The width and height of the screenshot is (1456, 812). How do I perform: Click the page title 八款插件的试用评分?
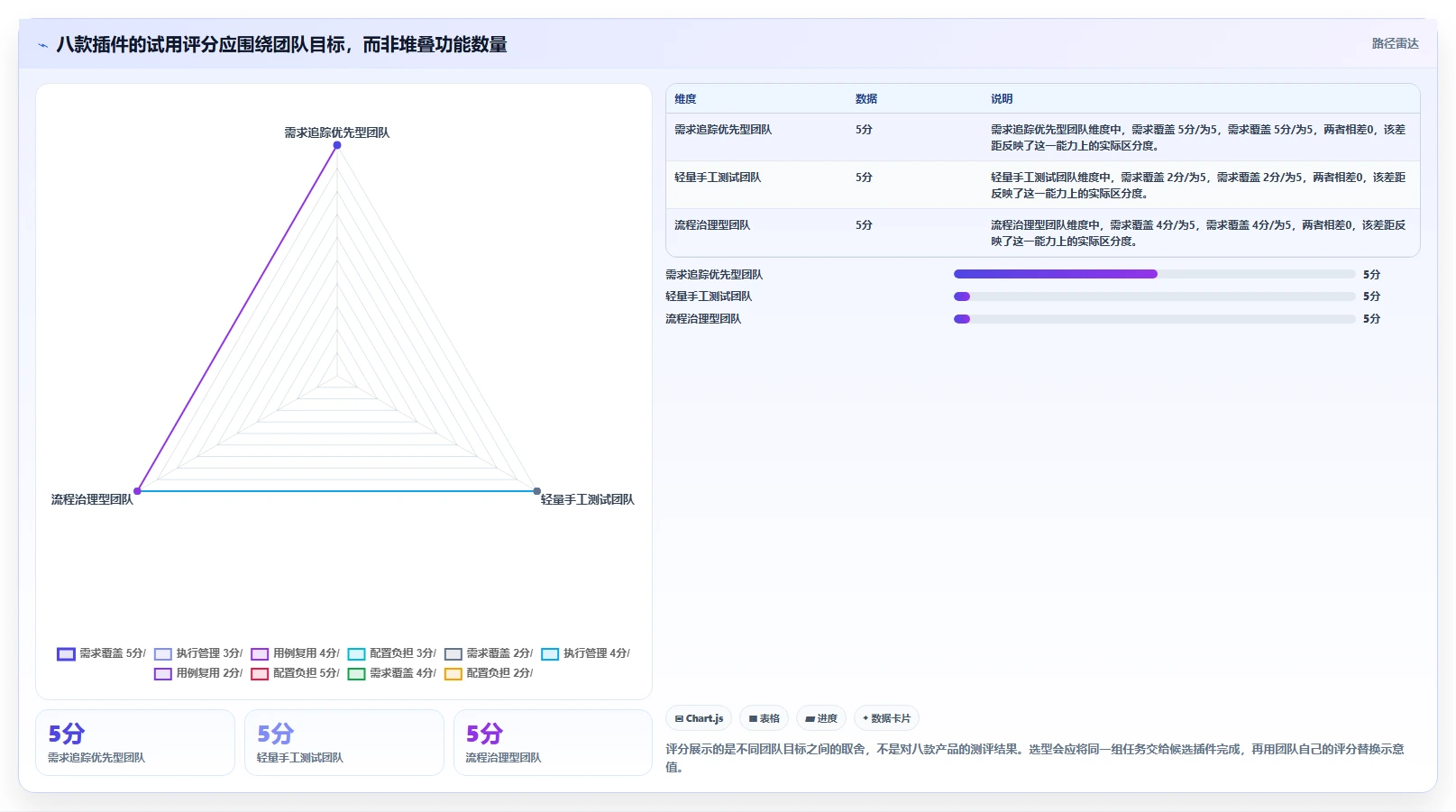[x=281, y=44]
